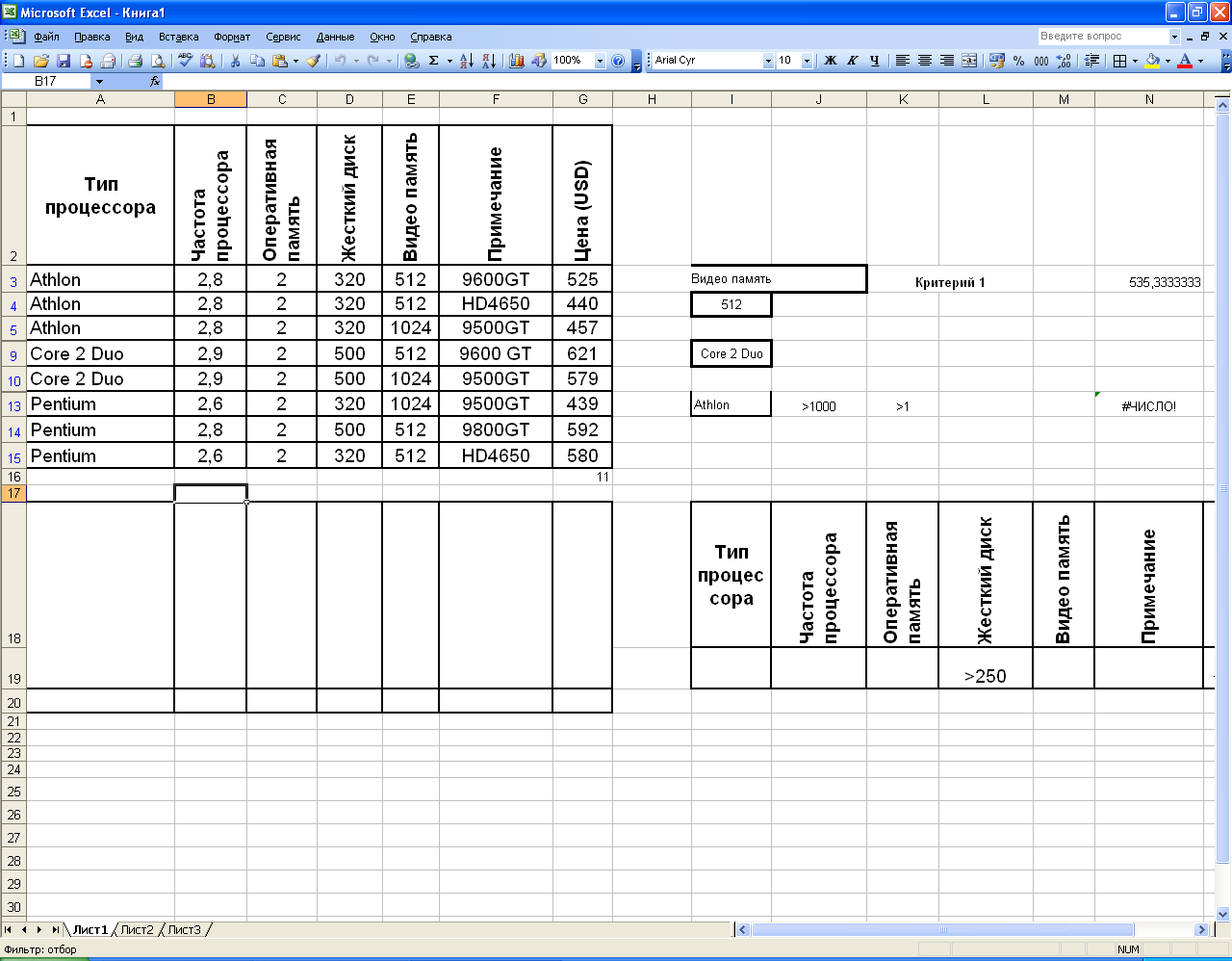Sort ascending А-Я
This screenshot has width=1232, height=961.
point(466,61)
